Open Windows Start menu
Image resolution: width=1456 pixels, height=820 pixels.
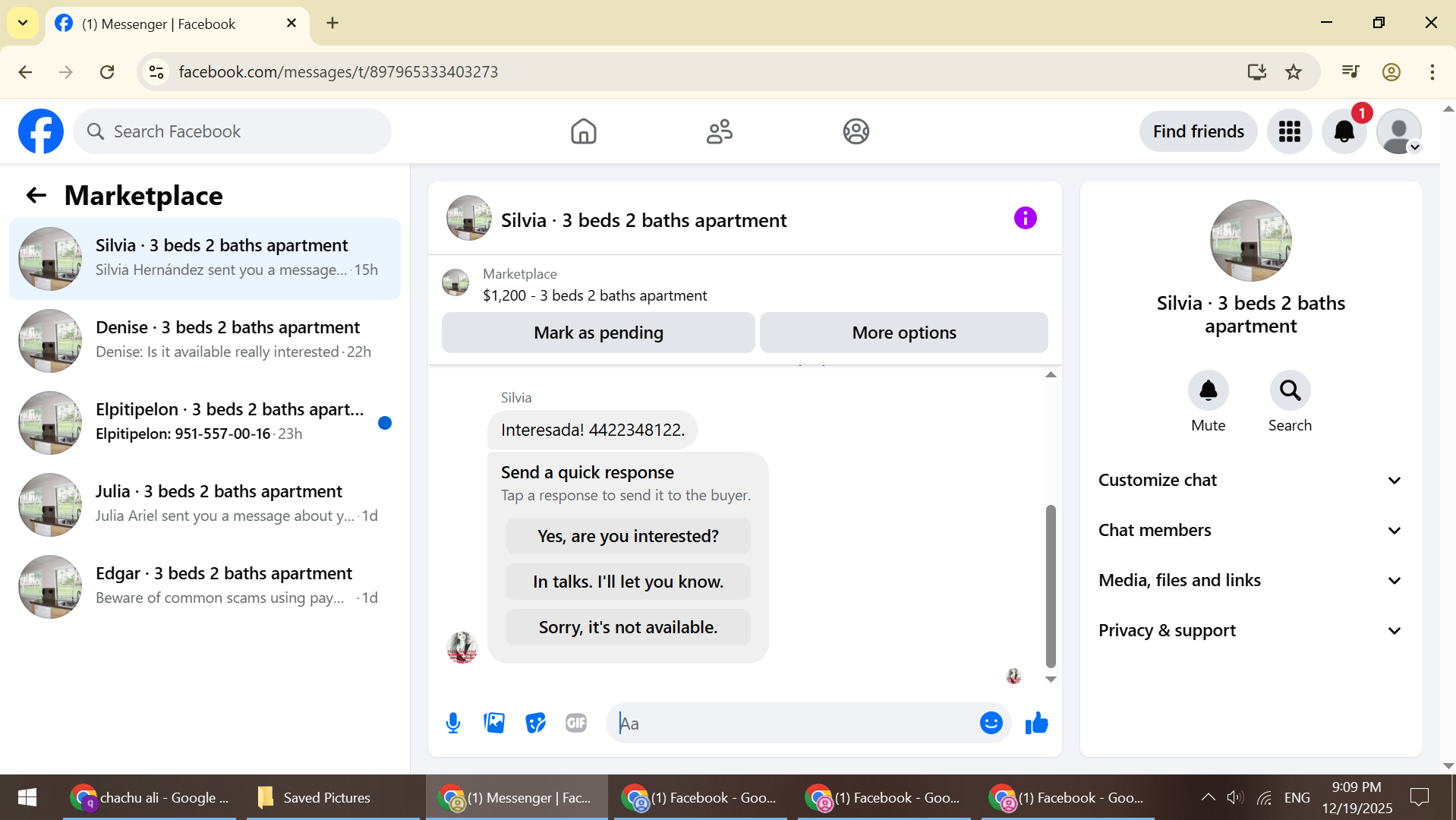[27, 797]
